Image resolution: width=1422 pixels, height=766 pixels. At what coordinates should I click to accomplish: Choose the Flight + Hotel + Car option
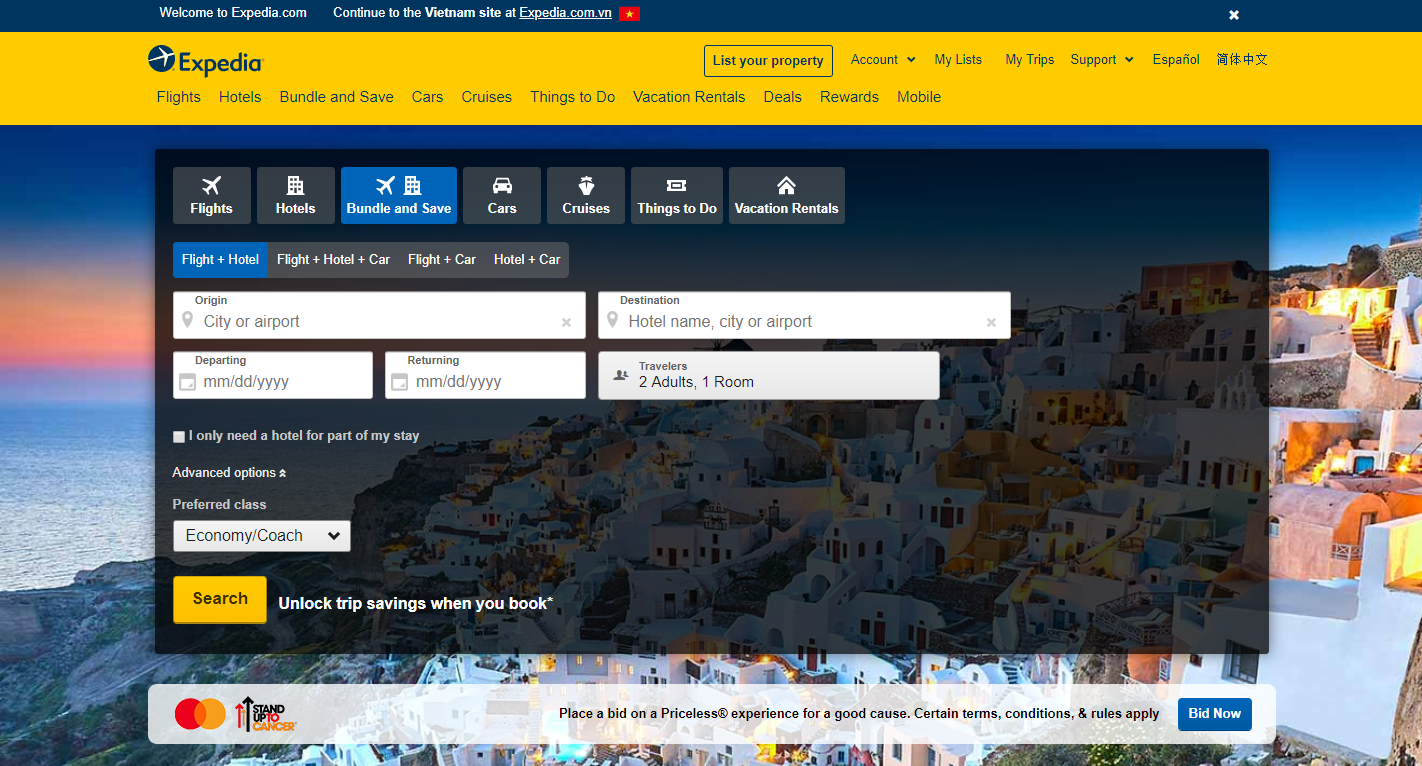[333, 260]
